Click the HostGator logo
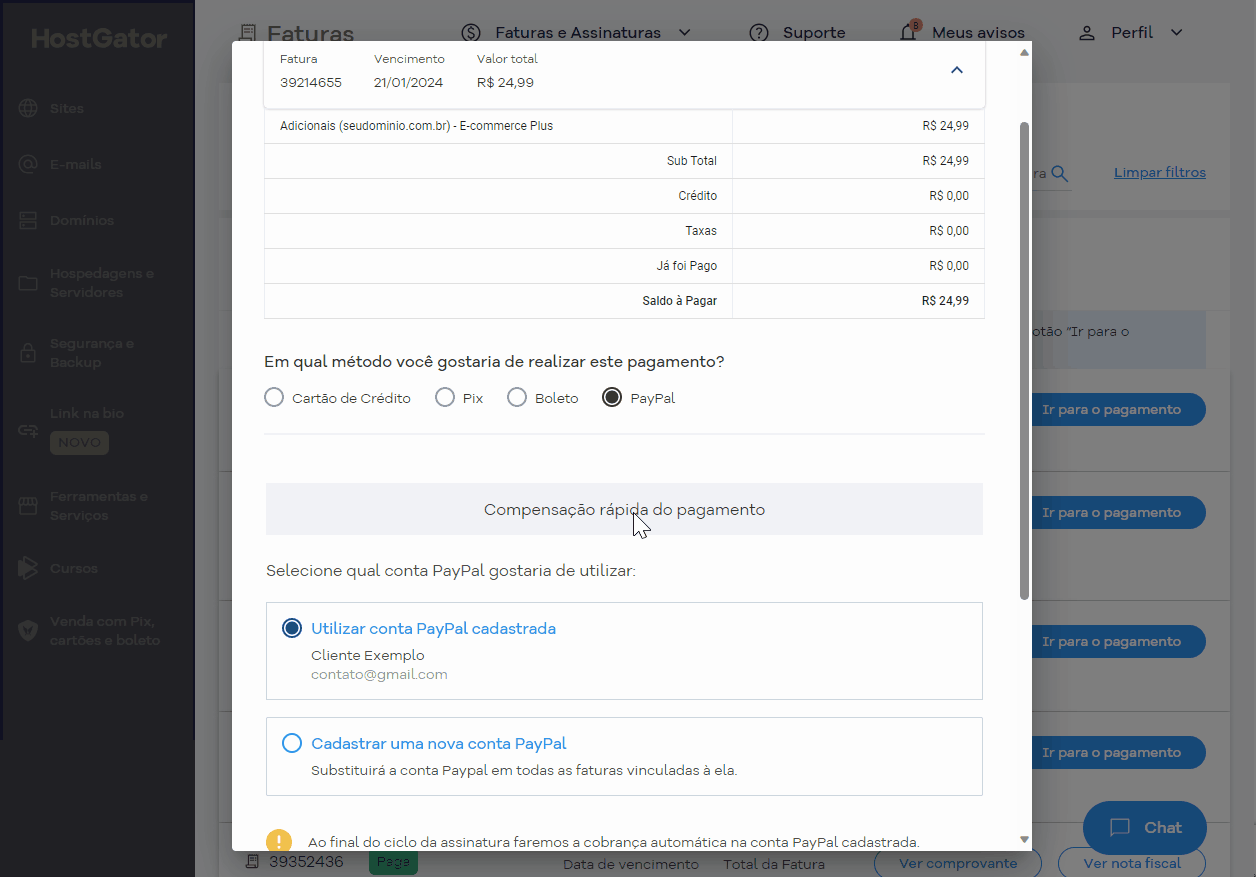Viewport: 1256px width, 877px height. coord(99,39)
